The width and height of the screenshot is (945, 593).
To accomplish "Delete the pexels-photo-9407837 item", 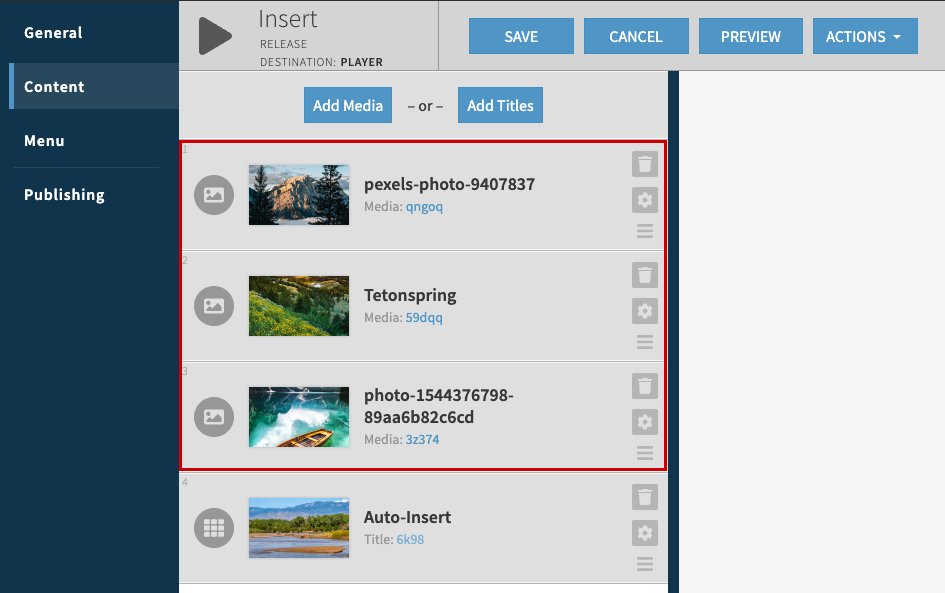I will click(x=645, y=164).
